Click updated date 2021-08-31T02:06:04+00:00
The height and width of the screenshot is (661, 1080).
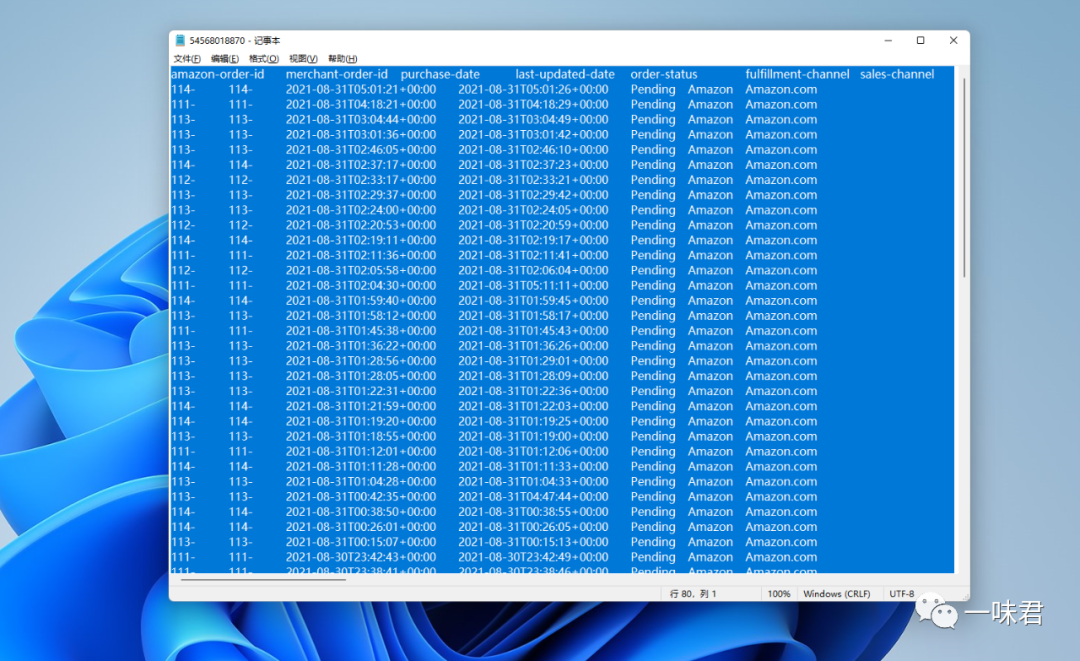(533, 271)
